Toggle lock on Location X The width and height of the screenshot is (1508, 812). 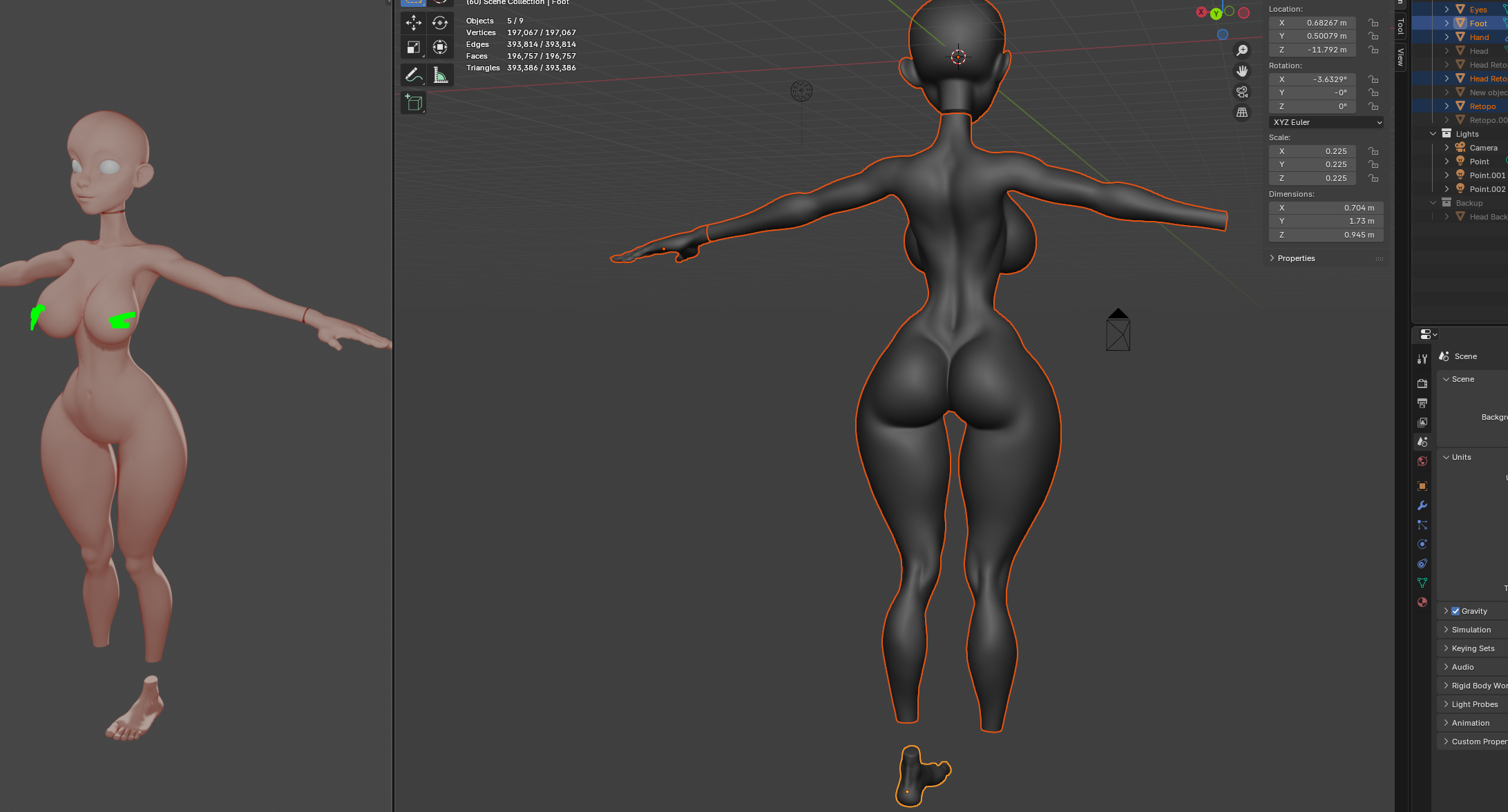pyautogui.click(x=1373, y=23)
